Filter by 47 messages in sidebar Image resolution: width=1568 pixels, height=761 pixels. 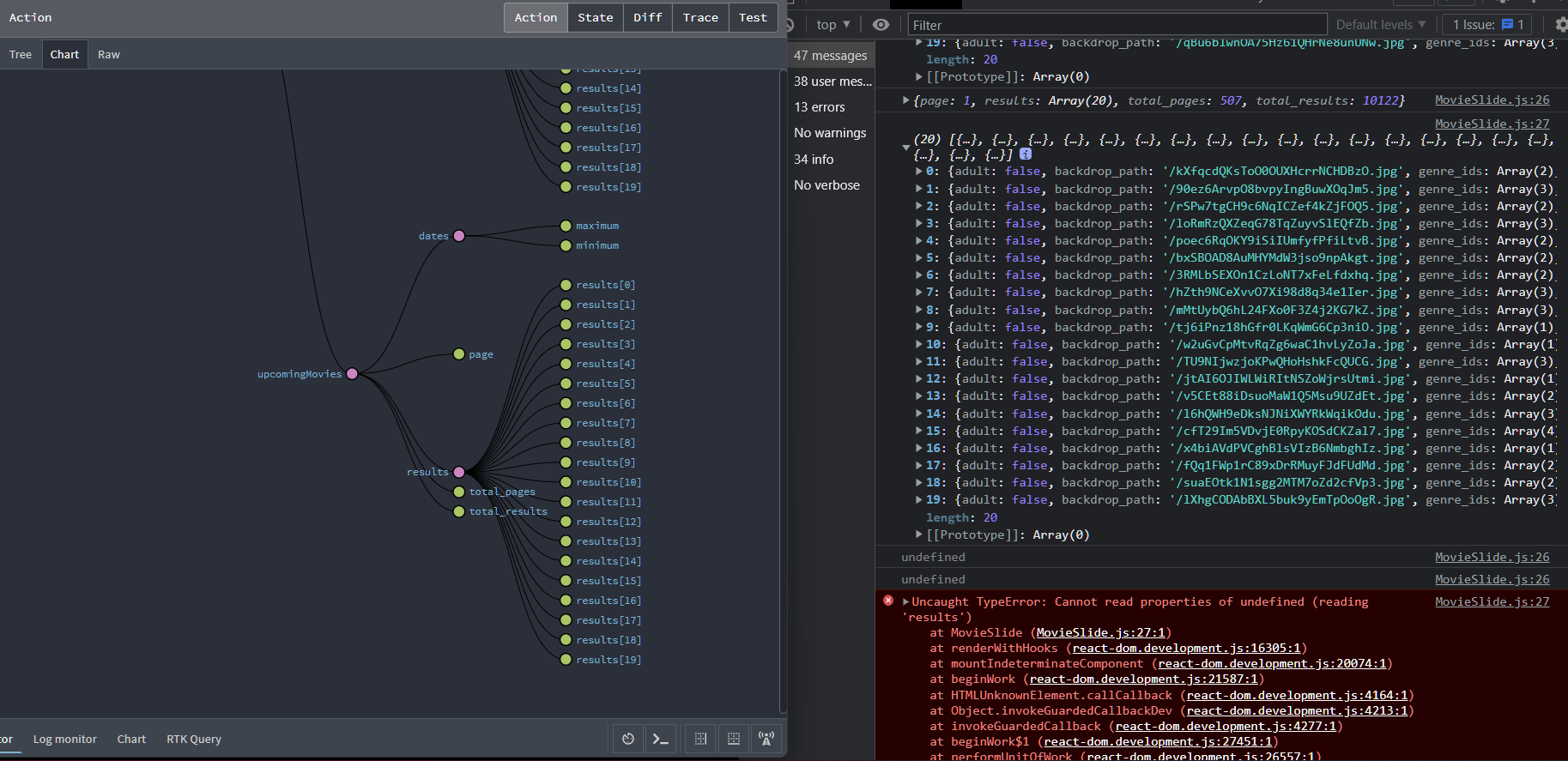(831, 55)
